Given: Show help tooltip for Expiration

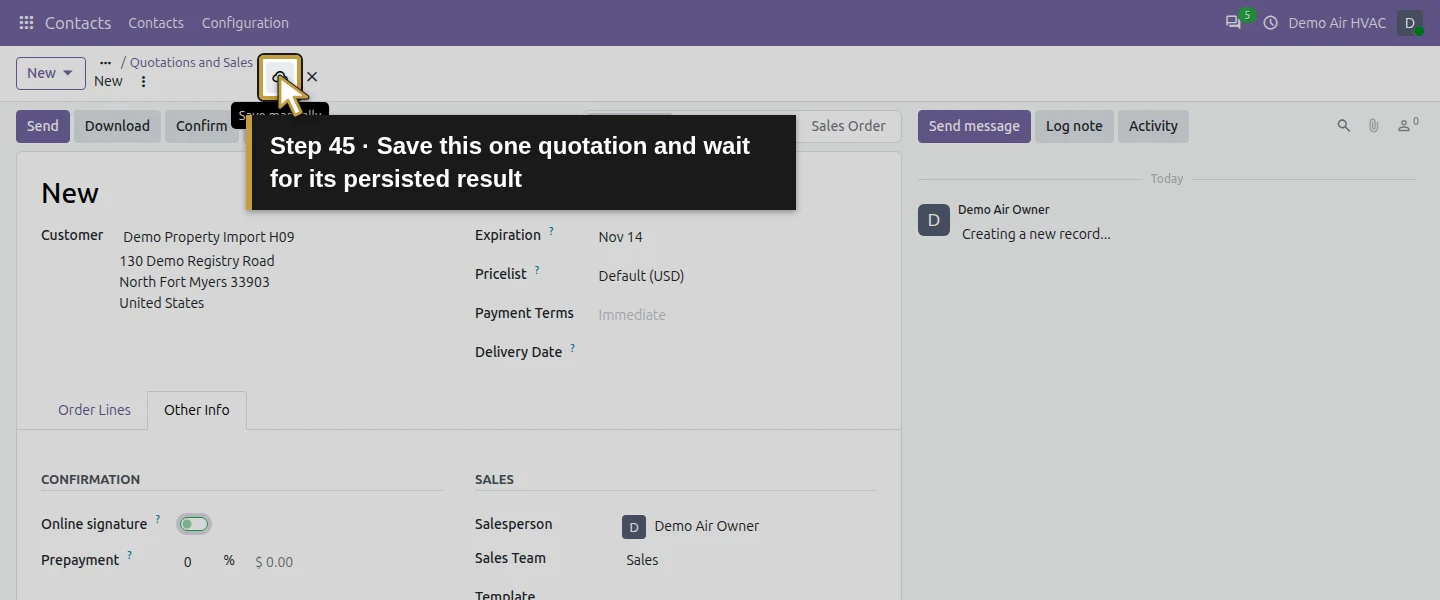Looking at the screenshot, I should pyautogui.click(x=551, y=232).
